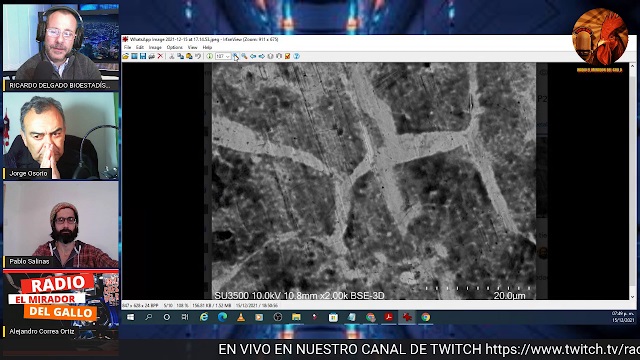Open IrfanView Properties/Settings checkbox icon

(287, 56)
